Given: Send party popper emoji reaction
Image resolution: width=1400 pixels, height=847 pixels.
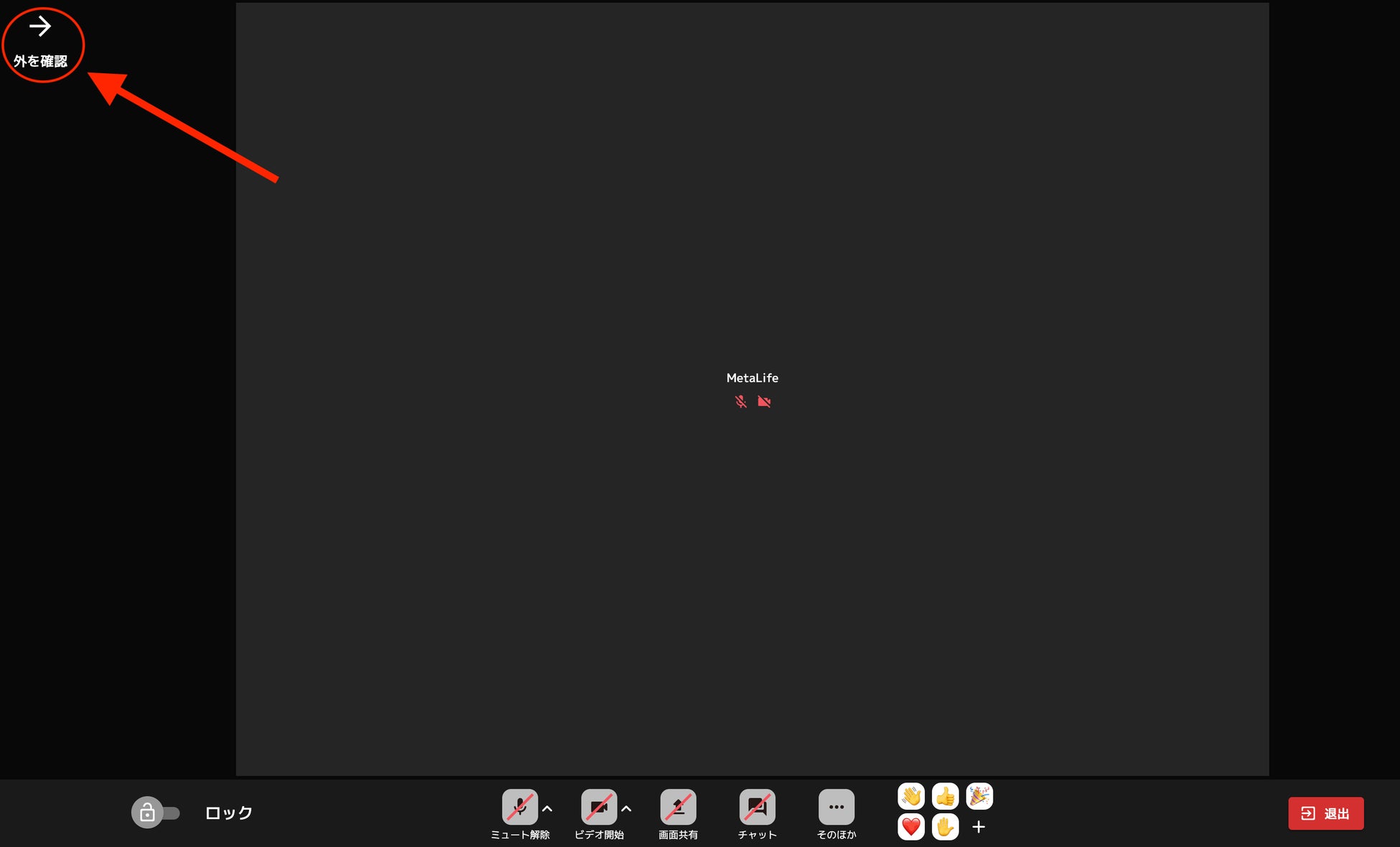Looking at the screenshot, I should point(979,796).
